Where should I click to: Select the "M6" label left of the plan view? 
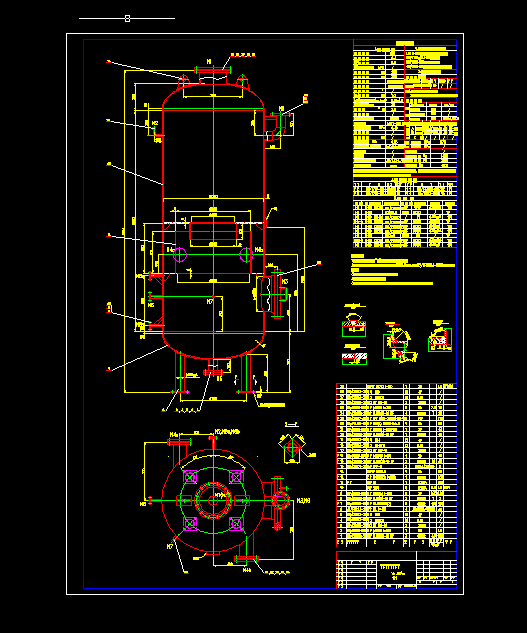tap(143, 504)
